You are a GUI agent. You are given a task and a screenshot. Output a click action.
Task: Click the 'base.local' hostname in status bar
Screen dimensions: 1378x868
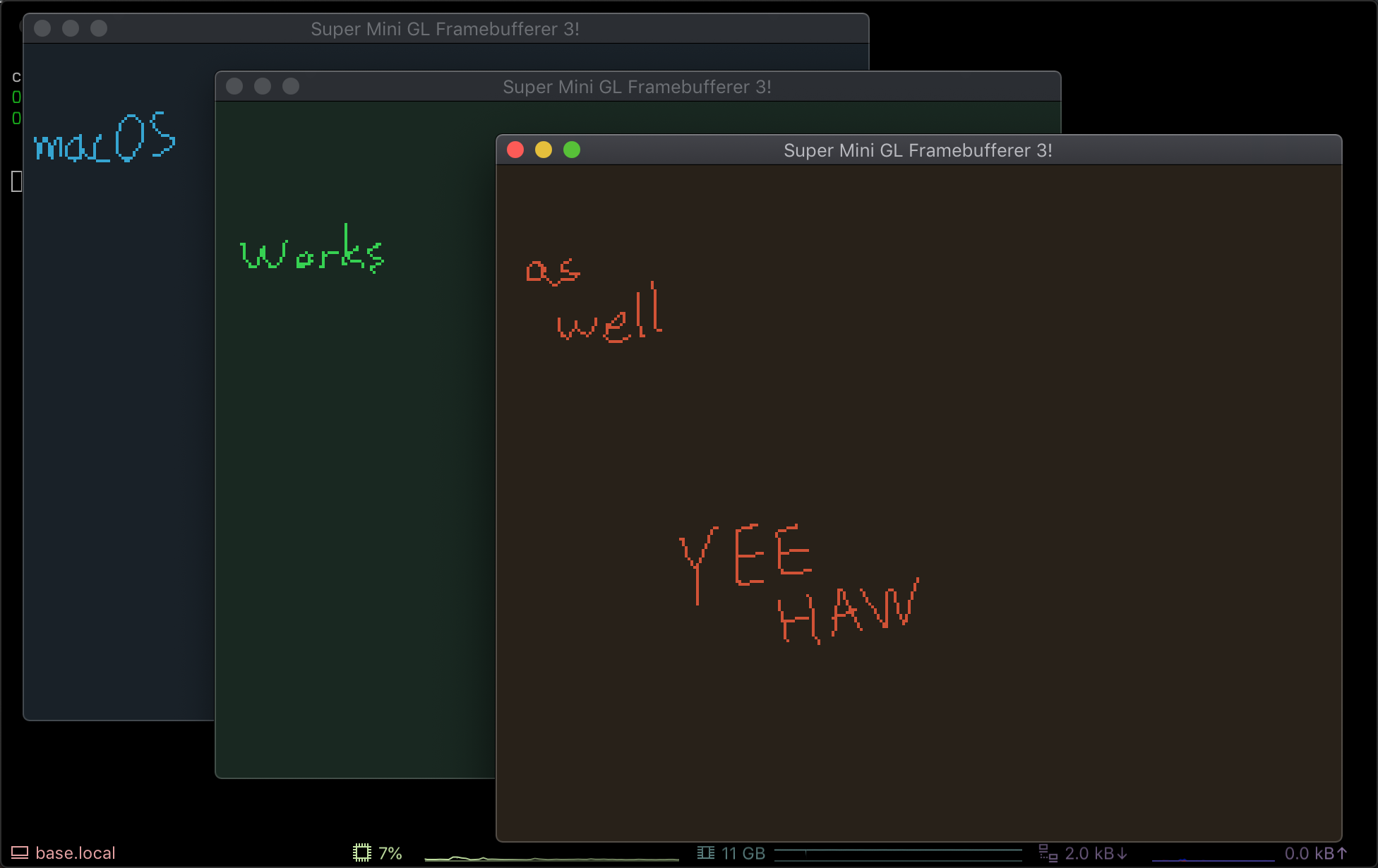pyautogui.click(x=76, y=853)
